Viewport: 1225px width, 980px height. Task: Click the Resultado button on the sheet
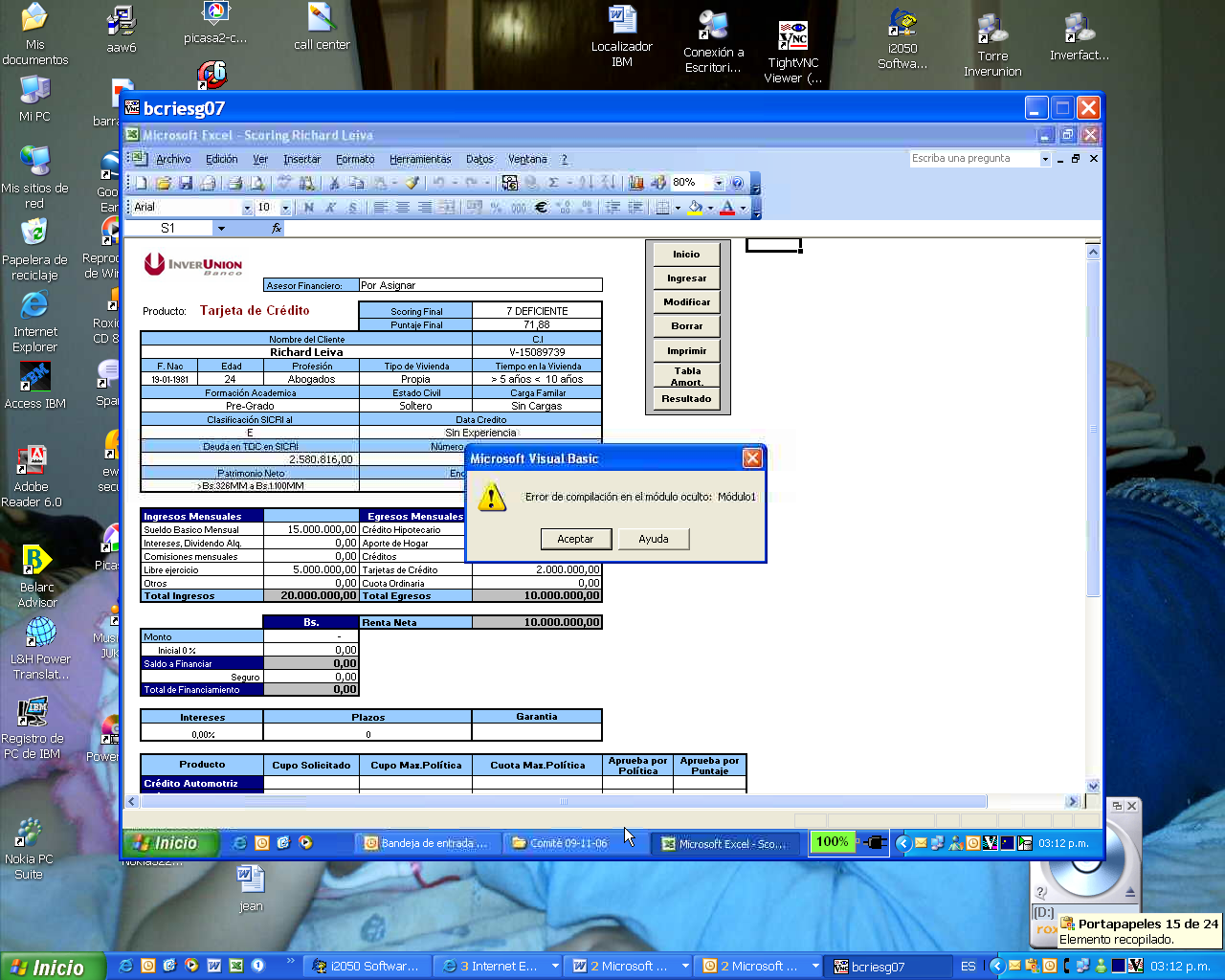click(686, 399)
